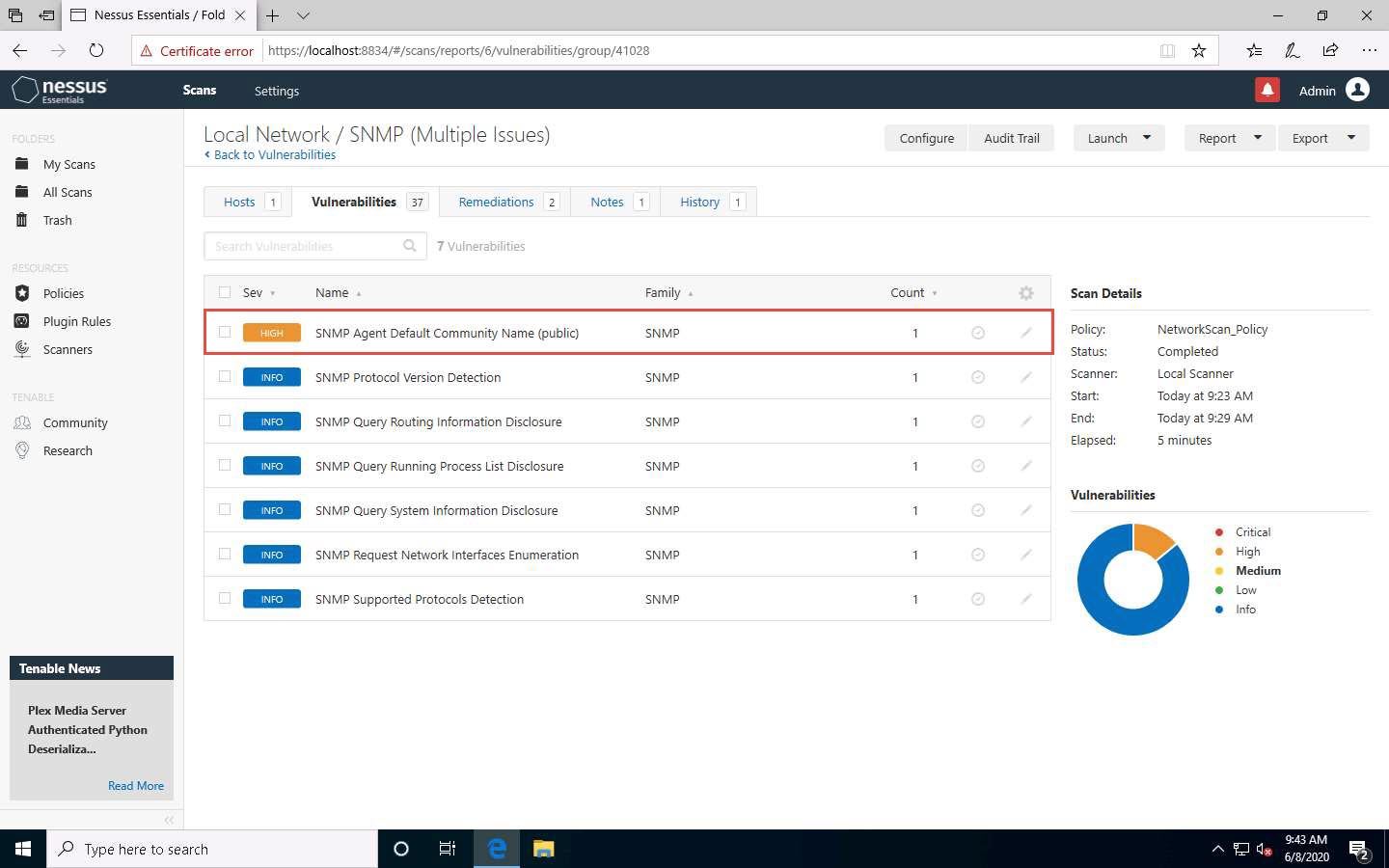
Task: Go Back to Vulnerabilities
Action: coord(270,154)
